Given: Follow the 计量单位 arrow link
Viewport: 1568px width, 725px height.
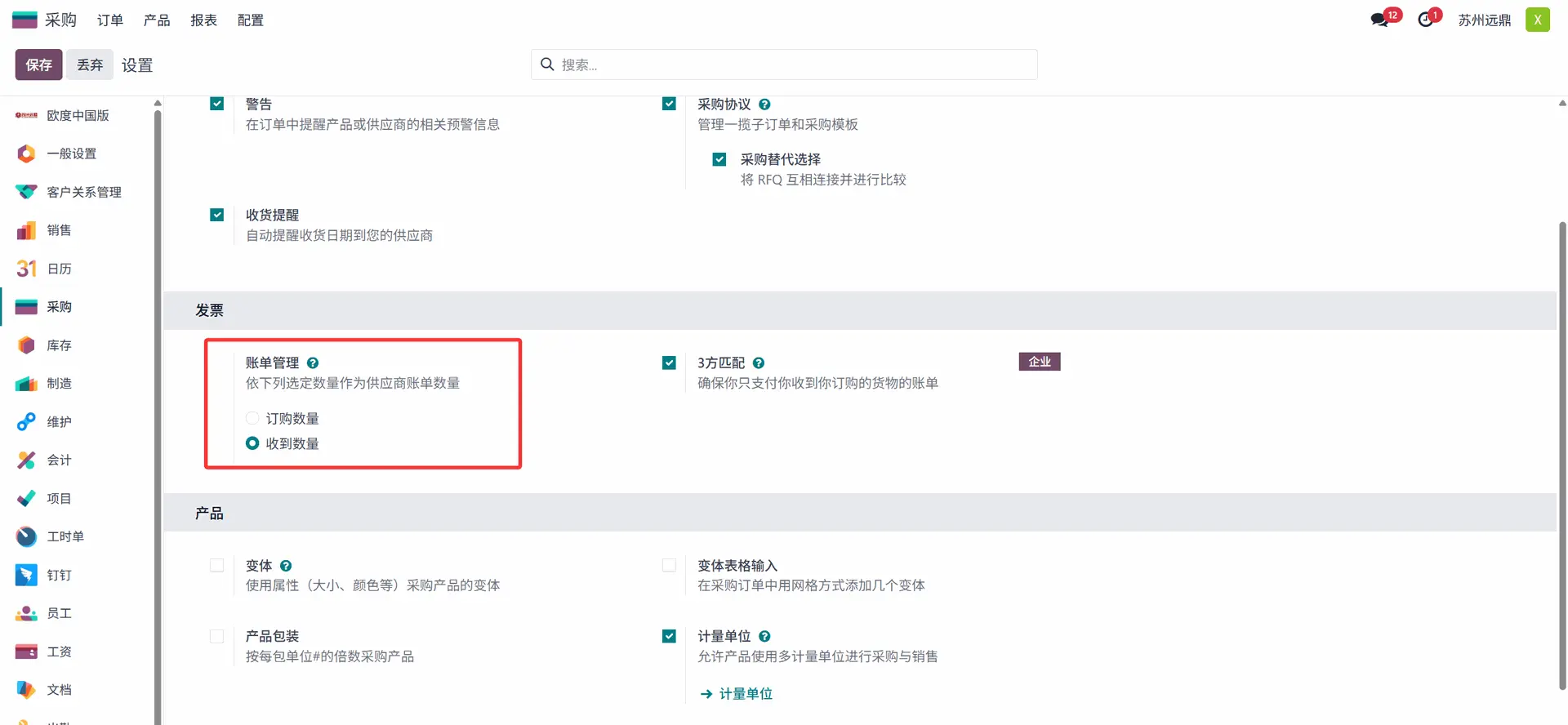Looking at the screenshot, I should 737,694.
